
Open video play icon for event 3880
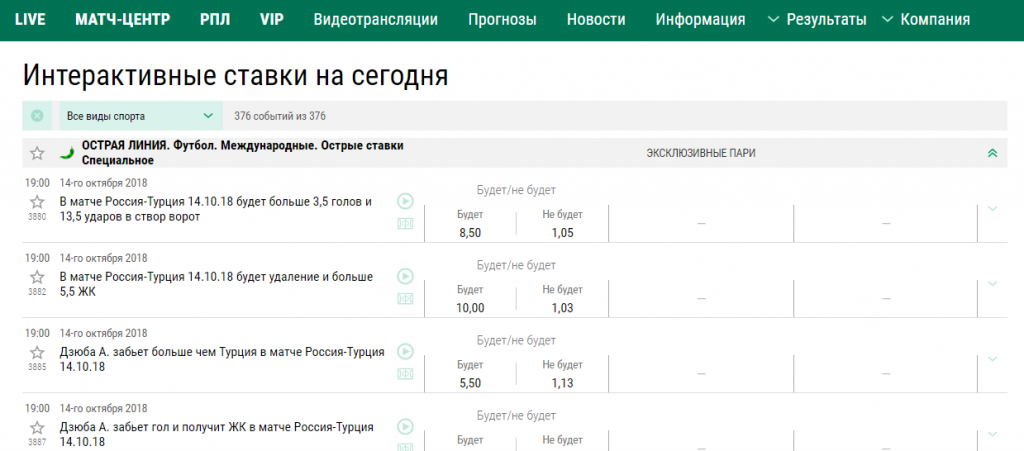(405, 200)
